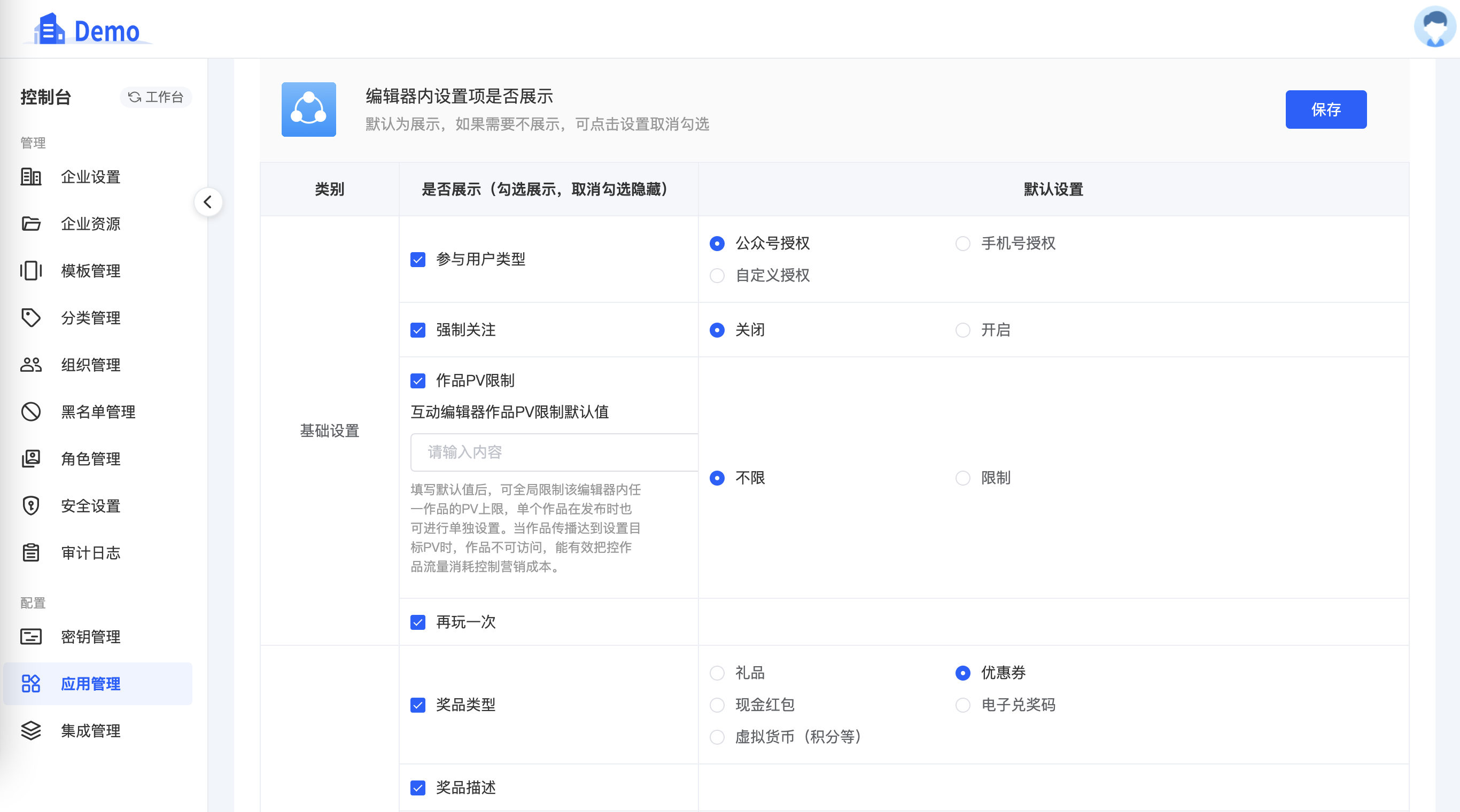Click the 模板管理 template icon
This screenshot has height=812, width=1460.
[x=31, y=271]
